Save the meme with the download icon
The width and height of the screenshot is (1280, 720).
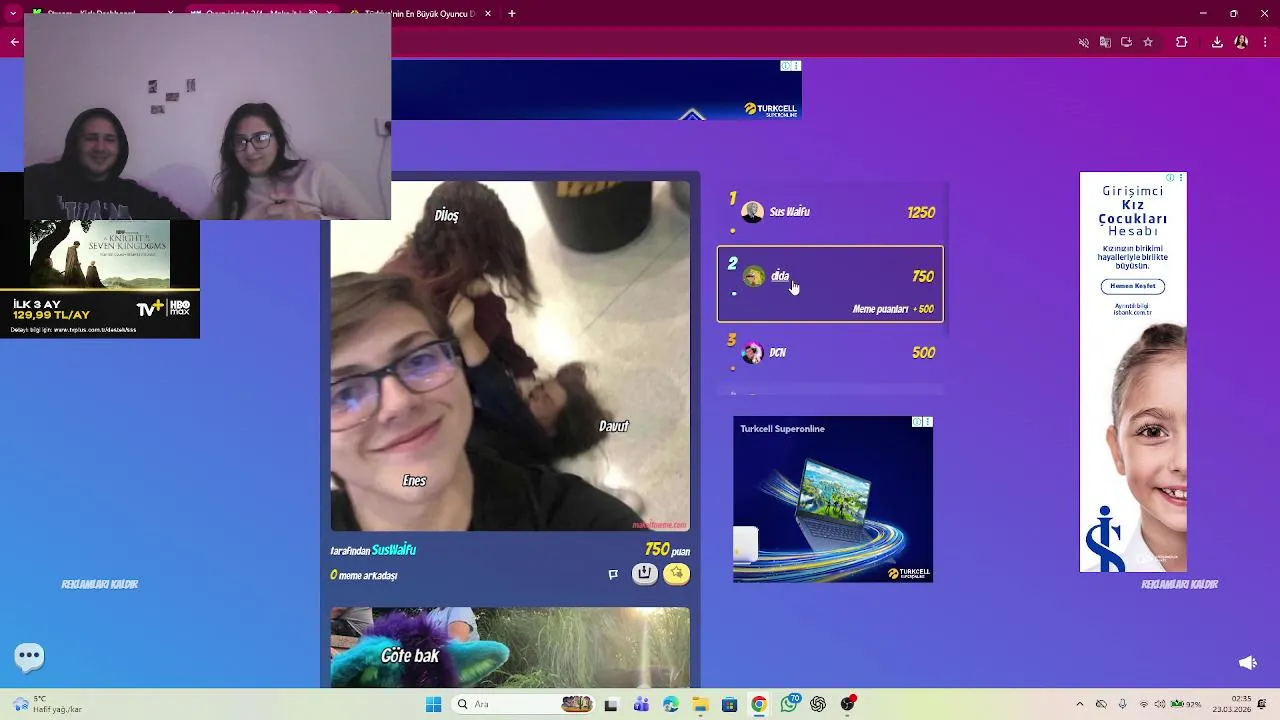coord(645,573)
